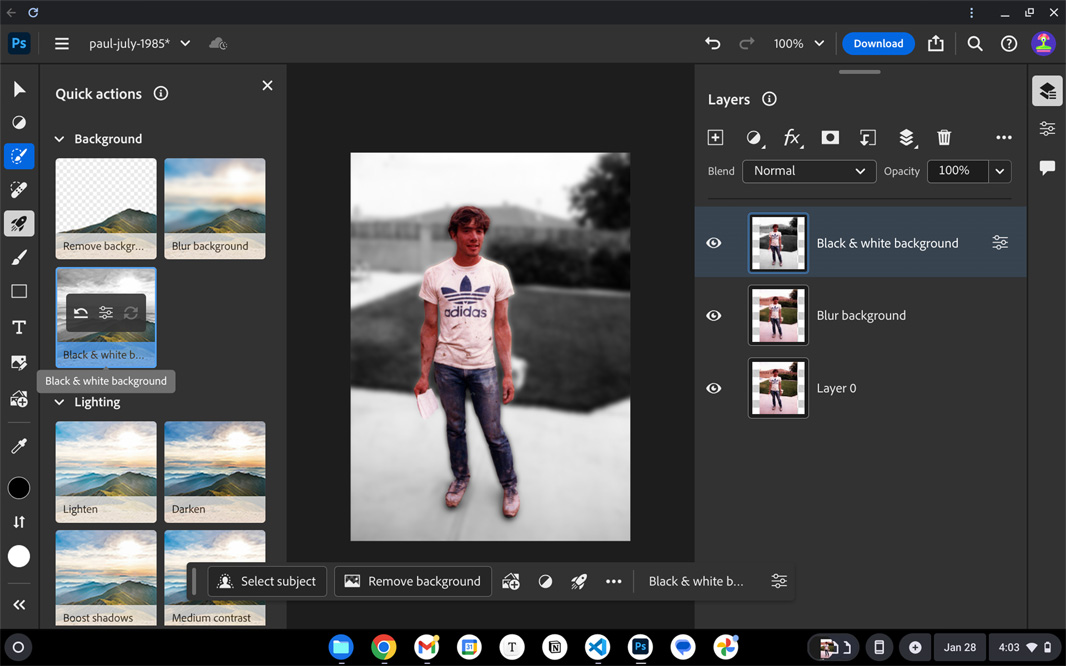
Task: Apply the Blur background quick action thumbnail
Action: pyautogui.click(x=215, y=208)
